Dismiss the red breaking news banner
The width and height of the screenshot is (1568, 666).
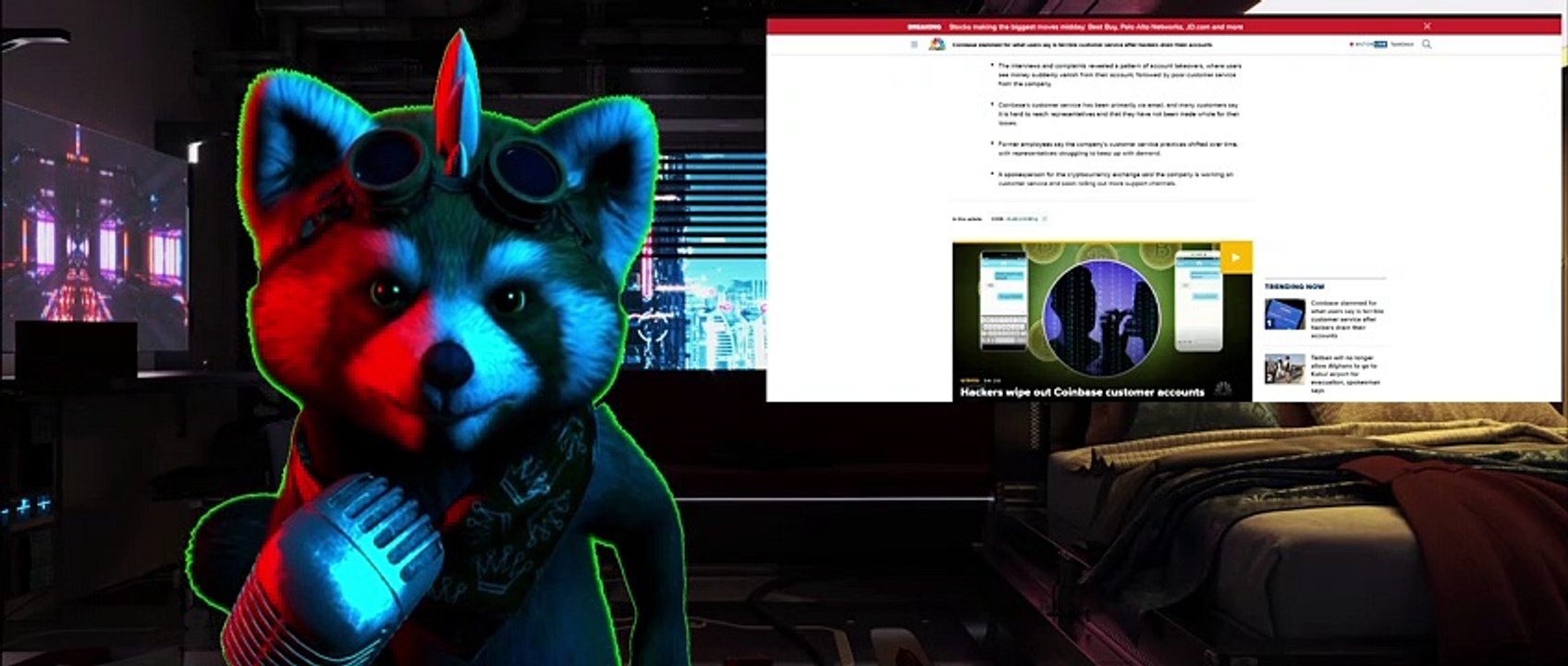point(1427,27)
